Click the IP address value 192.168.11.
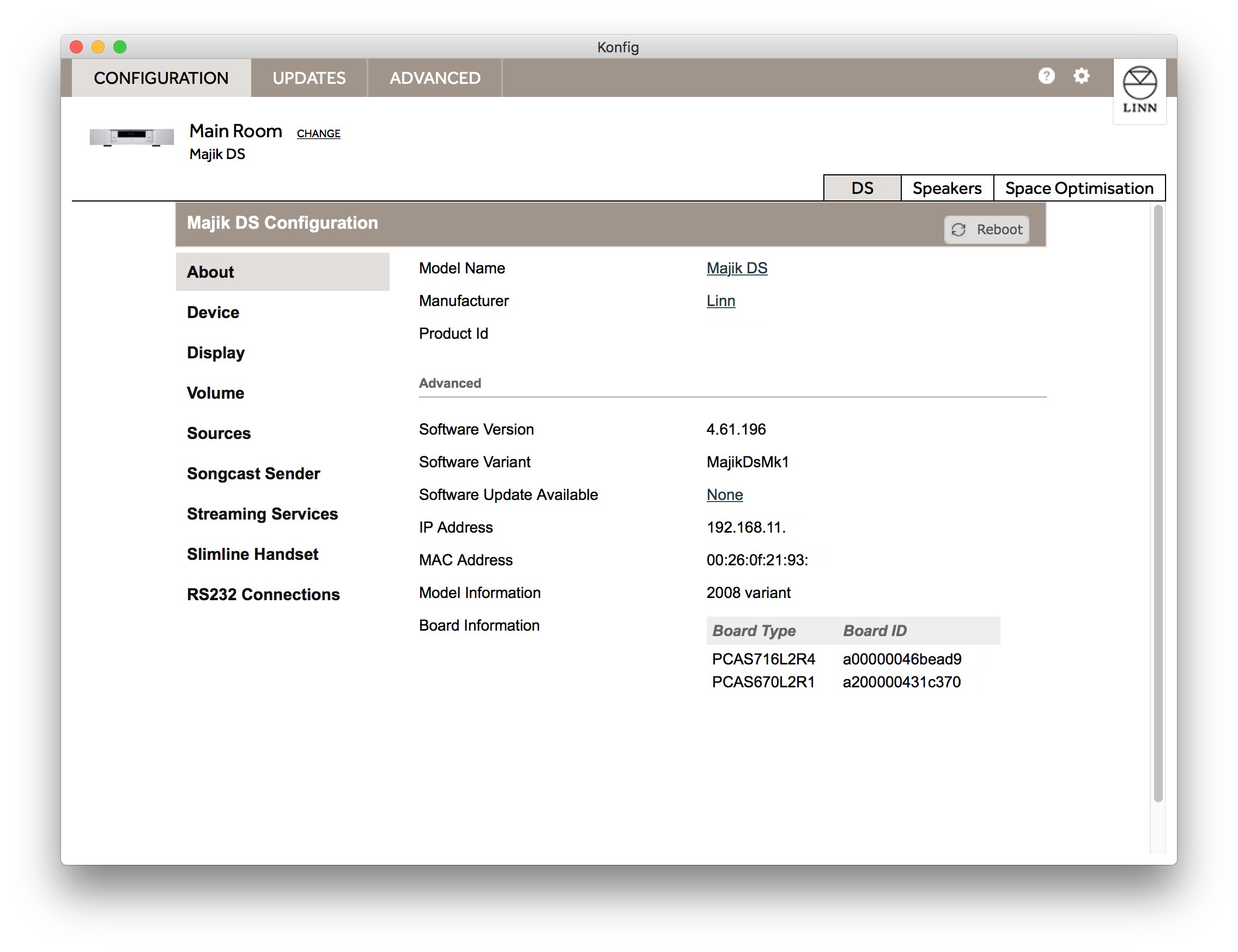Image resolution: width=1238 pixels, height=952 pixels. tap(746, 527)
